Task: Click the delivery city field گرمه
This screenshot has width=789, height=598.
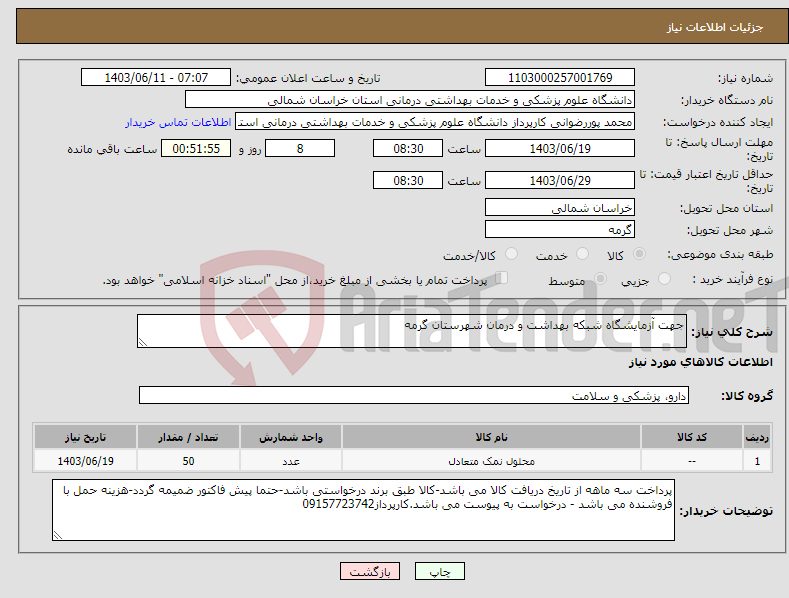Action: click(x=560, y=230)
